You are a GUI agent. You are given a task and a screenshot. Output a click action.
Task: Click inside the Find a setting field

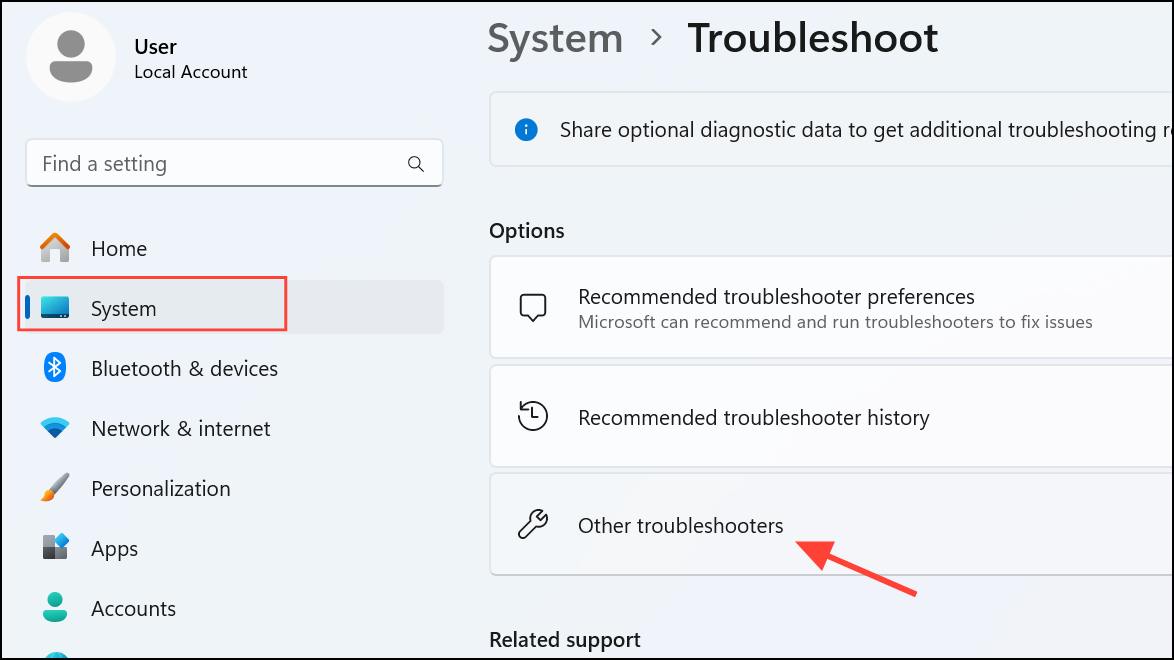click(x=200, y=163)
